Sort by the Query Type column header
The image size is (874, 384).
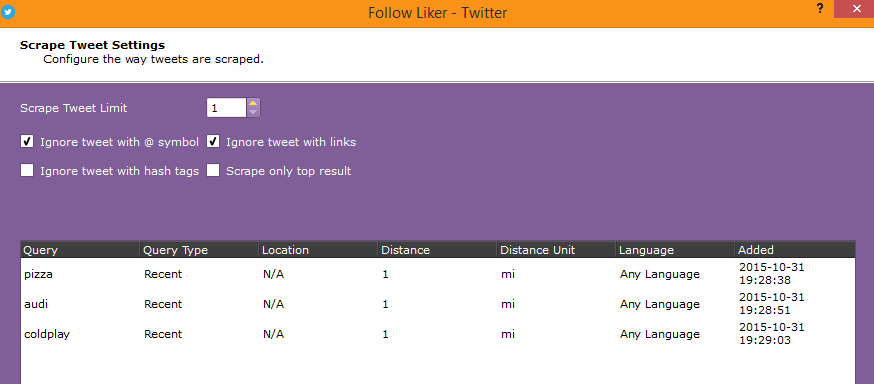click(x=199, y=250)
